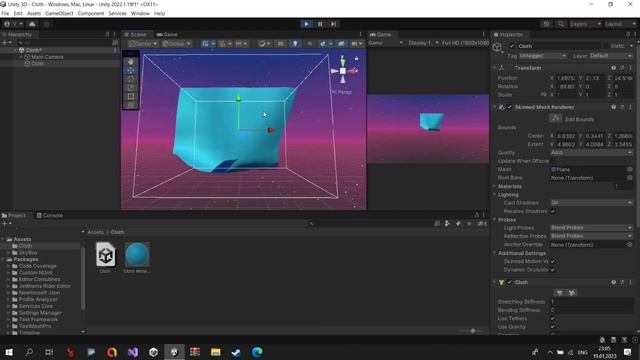640x360 pixels.
Task: Open Cloth component three-dot menu
Action: click(630, 282)
